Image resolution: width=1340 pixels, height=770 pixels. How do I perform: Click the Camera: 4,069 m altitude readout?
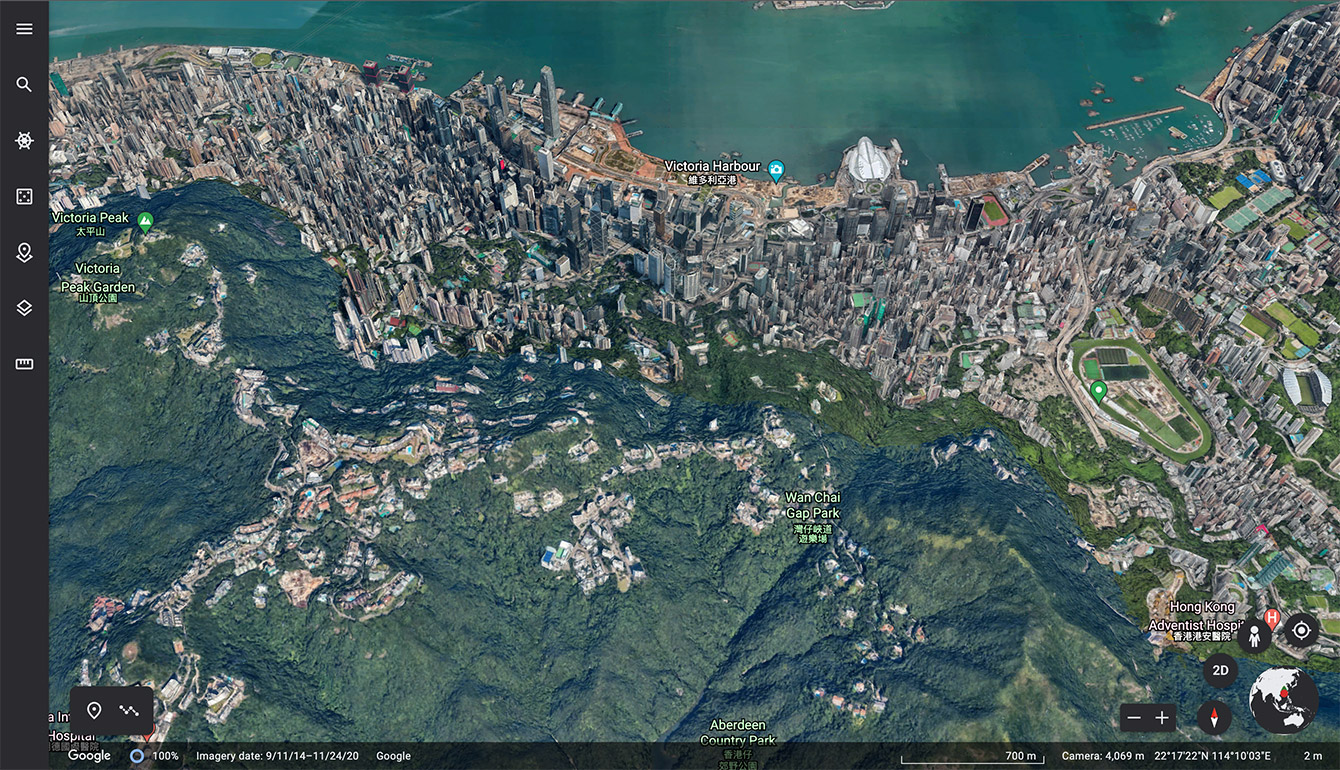pos(1102,756)
